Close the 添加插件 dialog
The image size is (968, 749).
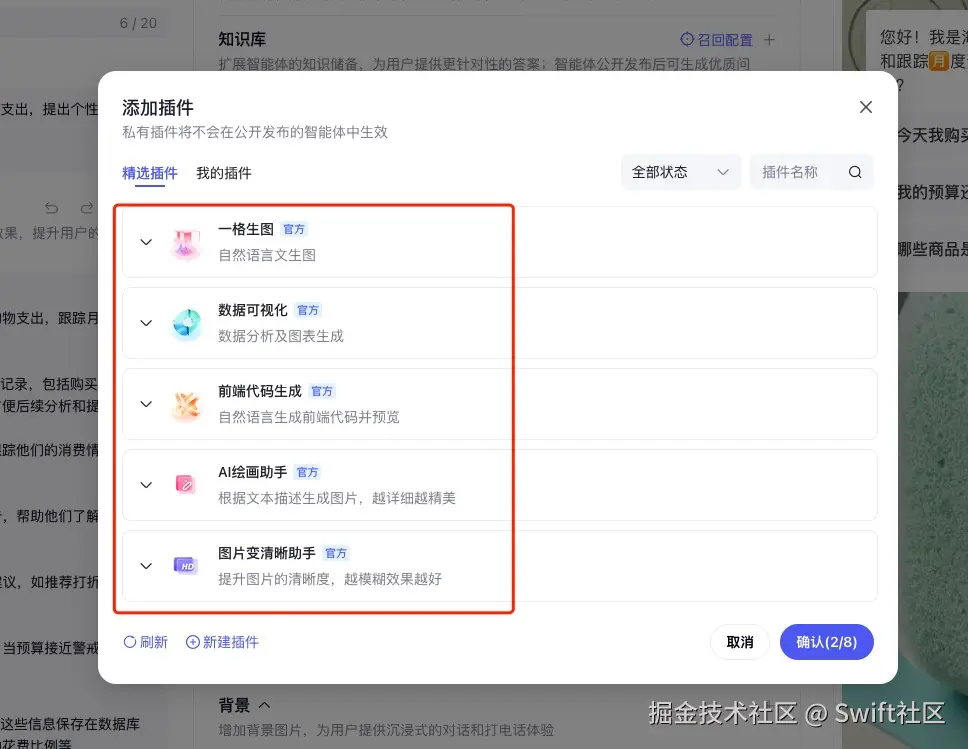click(x=866, y=107)
